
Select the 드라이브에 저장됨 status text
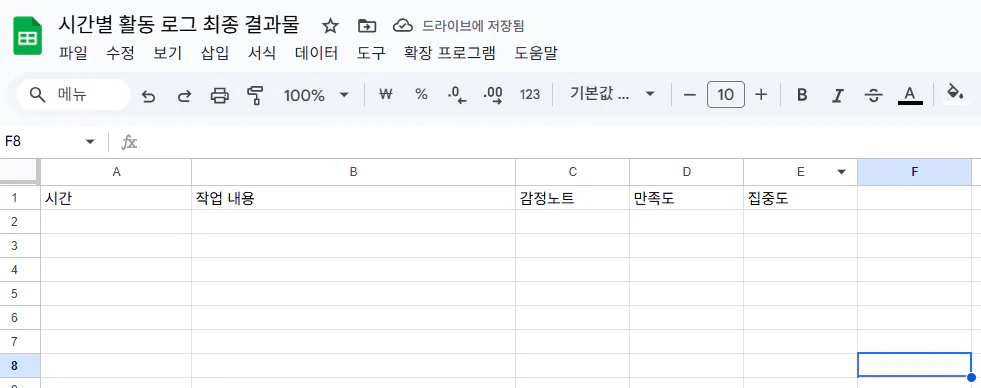[x=473, y=26]
